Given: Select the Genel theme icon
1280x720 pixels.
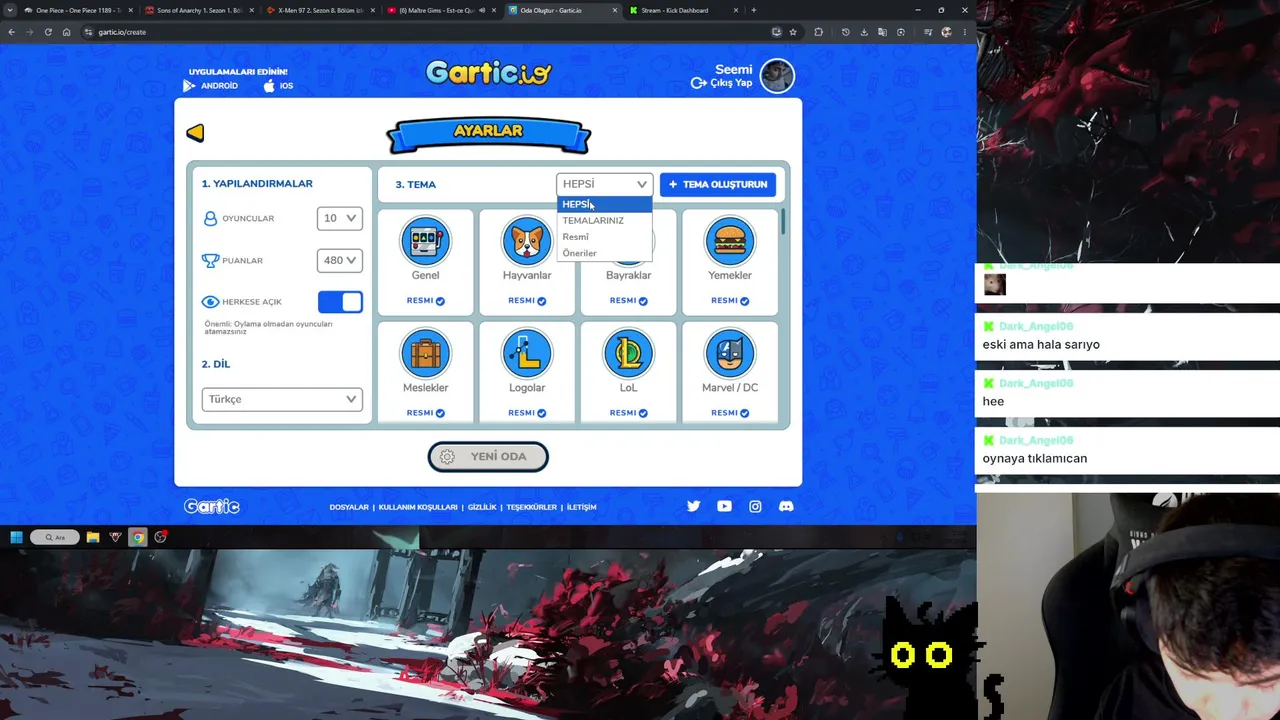Looking at the screenshot, I should 425,241.
